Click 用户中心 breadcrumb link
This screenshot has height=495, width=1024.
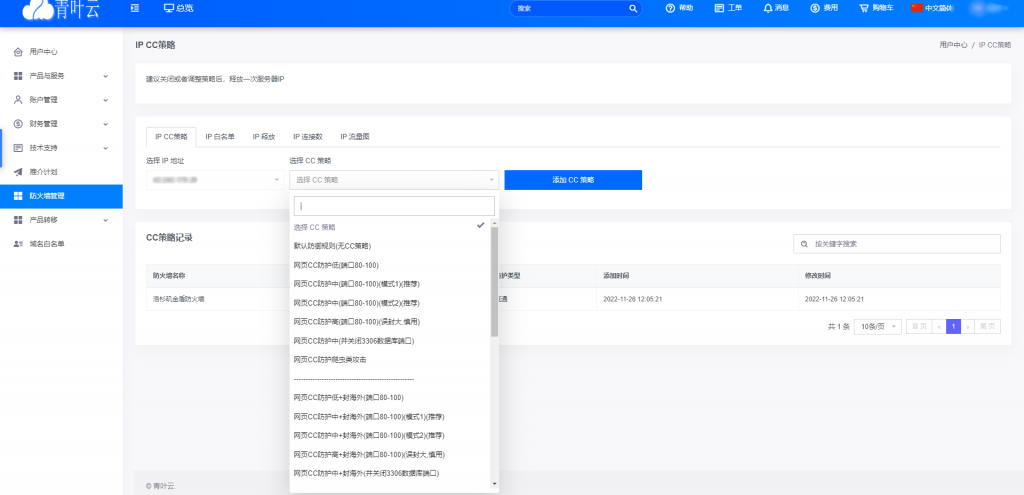point(952,45)
